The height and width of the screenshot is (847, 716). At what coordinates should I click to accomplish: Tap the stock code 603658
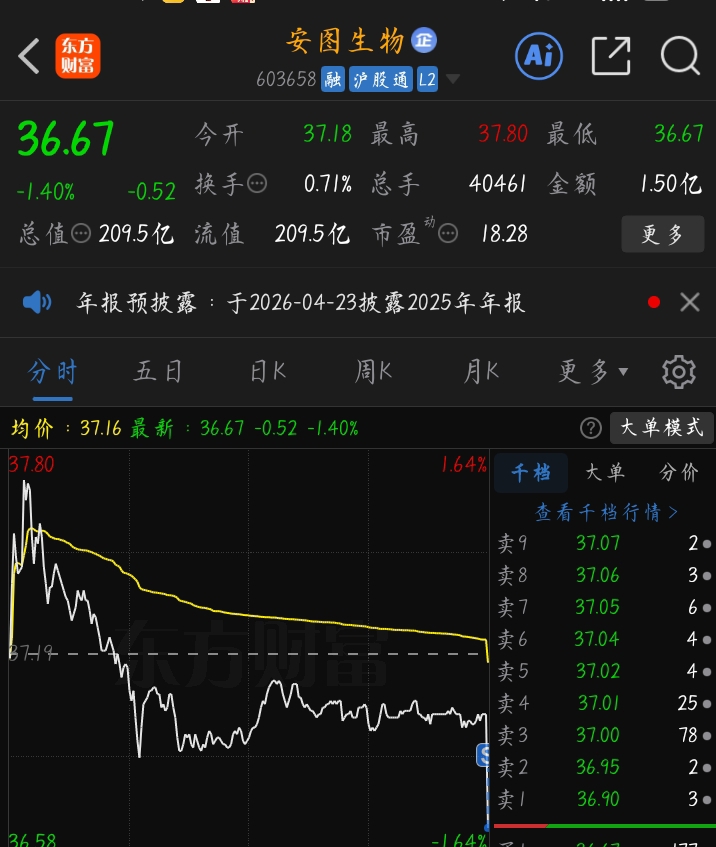pos(286,79)
